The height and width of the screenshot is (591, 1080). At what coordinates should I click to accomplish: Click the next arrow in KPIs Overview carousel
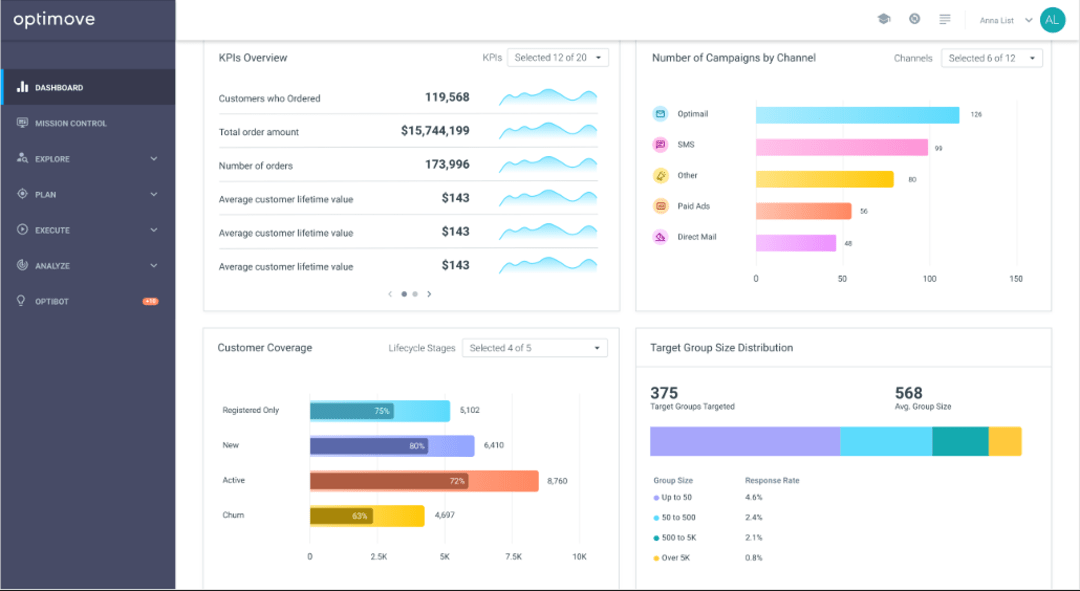tap(429, 294)
